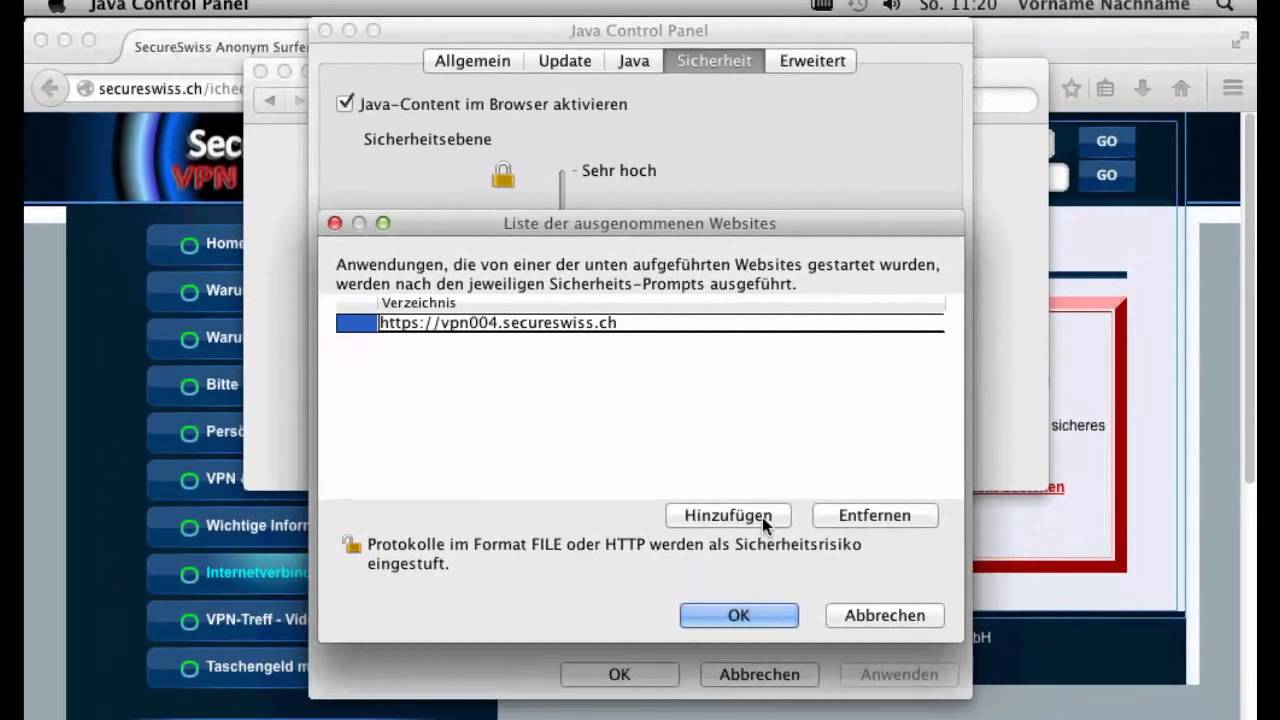Click the fullscreen arrows icon of browser window
This screenshot has height=720, width=1280.
point(1240,40)
